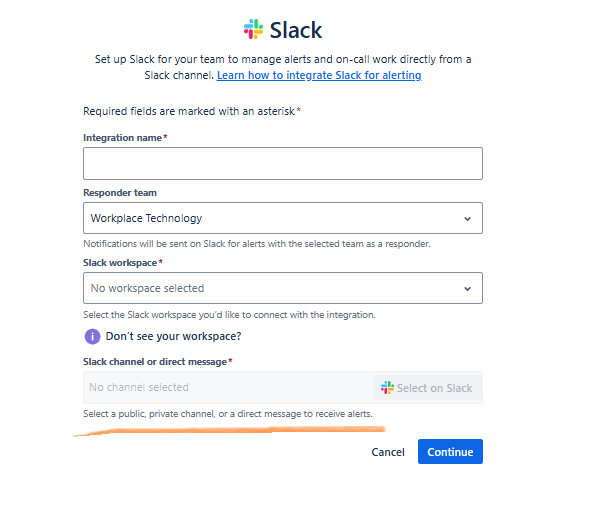Click the Select on Slack button
601x517 pixels.
(428, 387)
